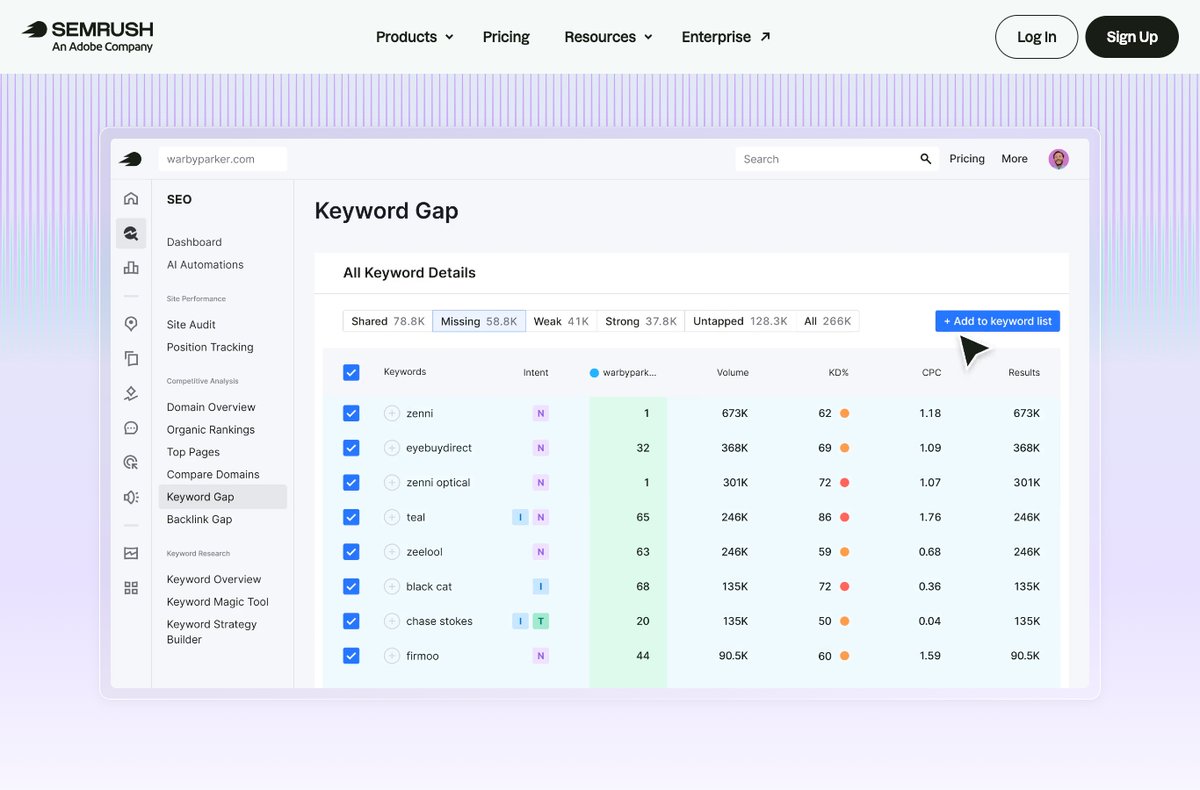
Task: Switch to the Untapped 128.3K tab
Action: (740, 321)
